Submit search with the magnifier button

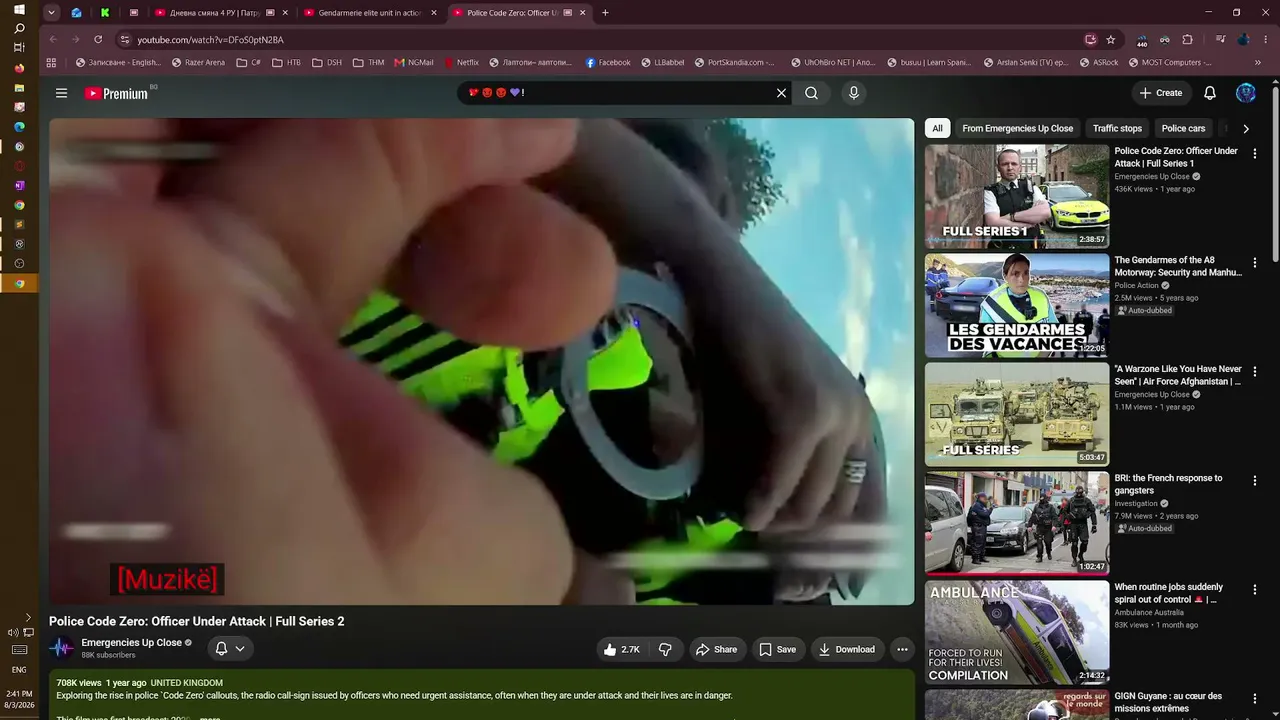[x=811, y=93]
